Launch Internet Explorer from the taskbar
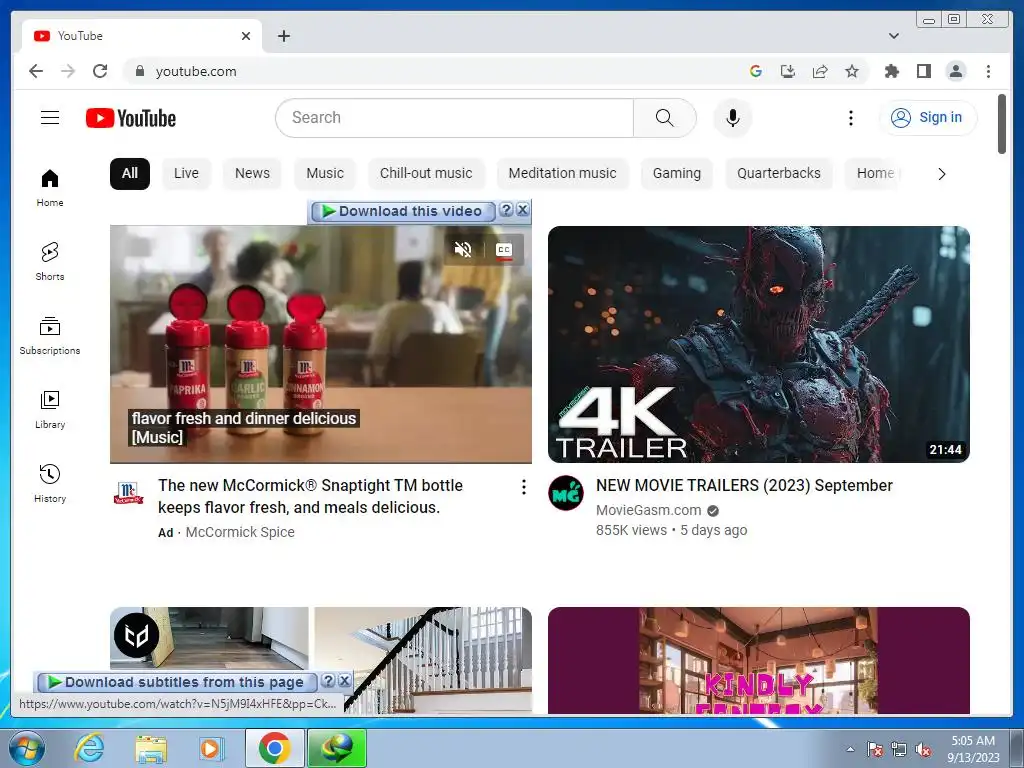 click(x=89, y=748)
